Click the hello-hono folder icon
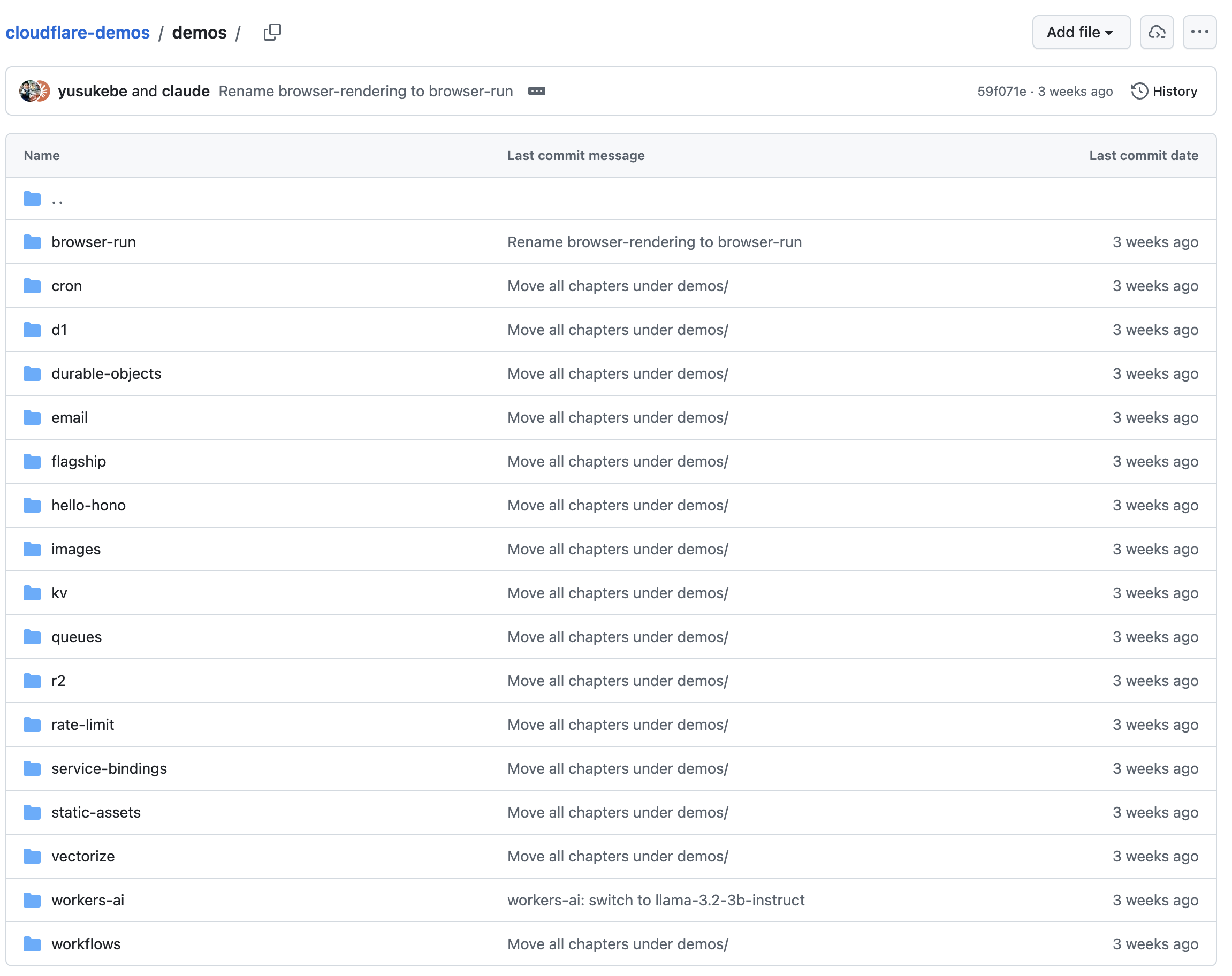This screenshot has height=976, width=1232. (x=32, y=505)
